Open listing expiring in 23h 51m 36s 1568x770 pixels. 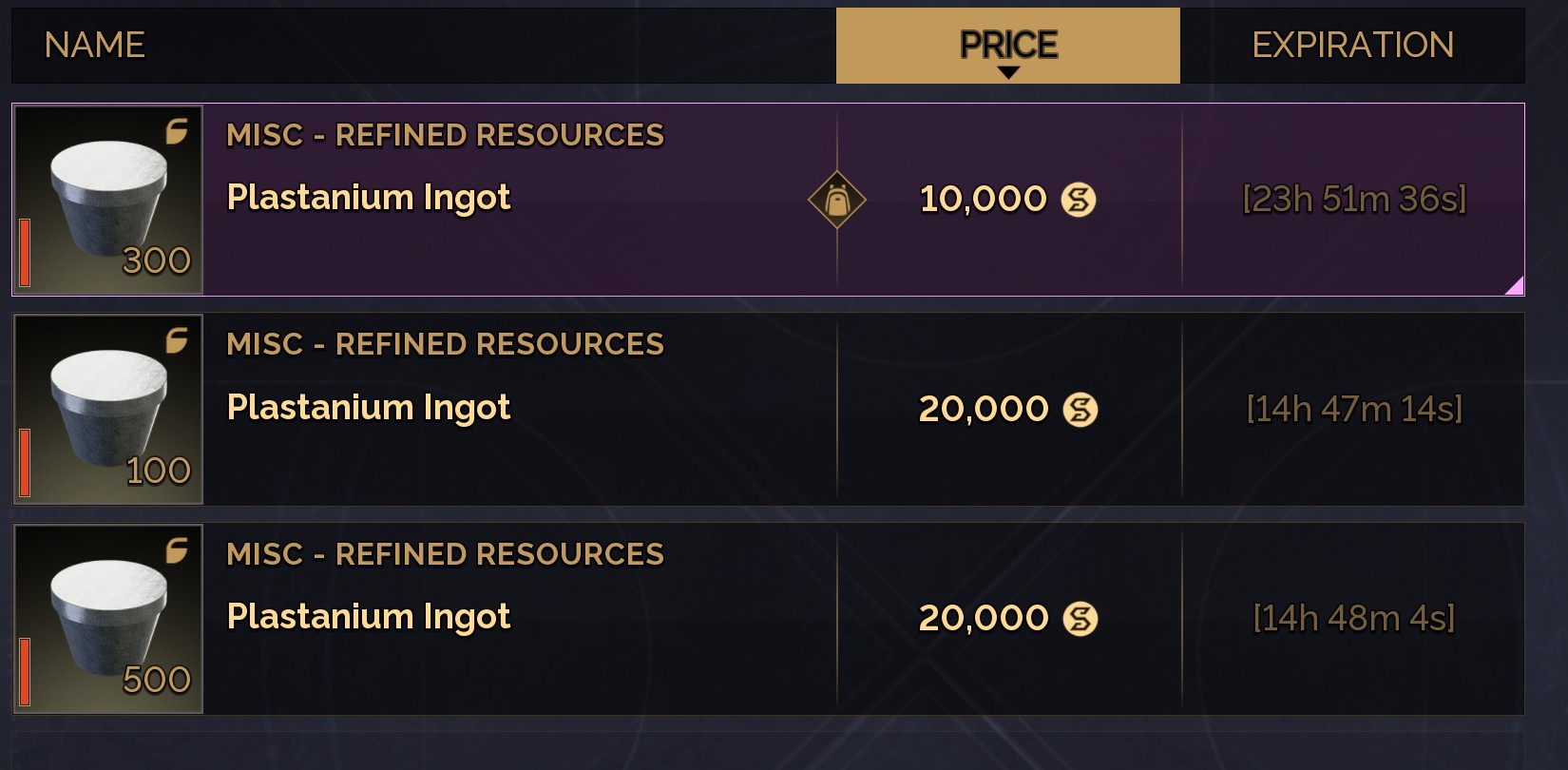coord(768,200)
